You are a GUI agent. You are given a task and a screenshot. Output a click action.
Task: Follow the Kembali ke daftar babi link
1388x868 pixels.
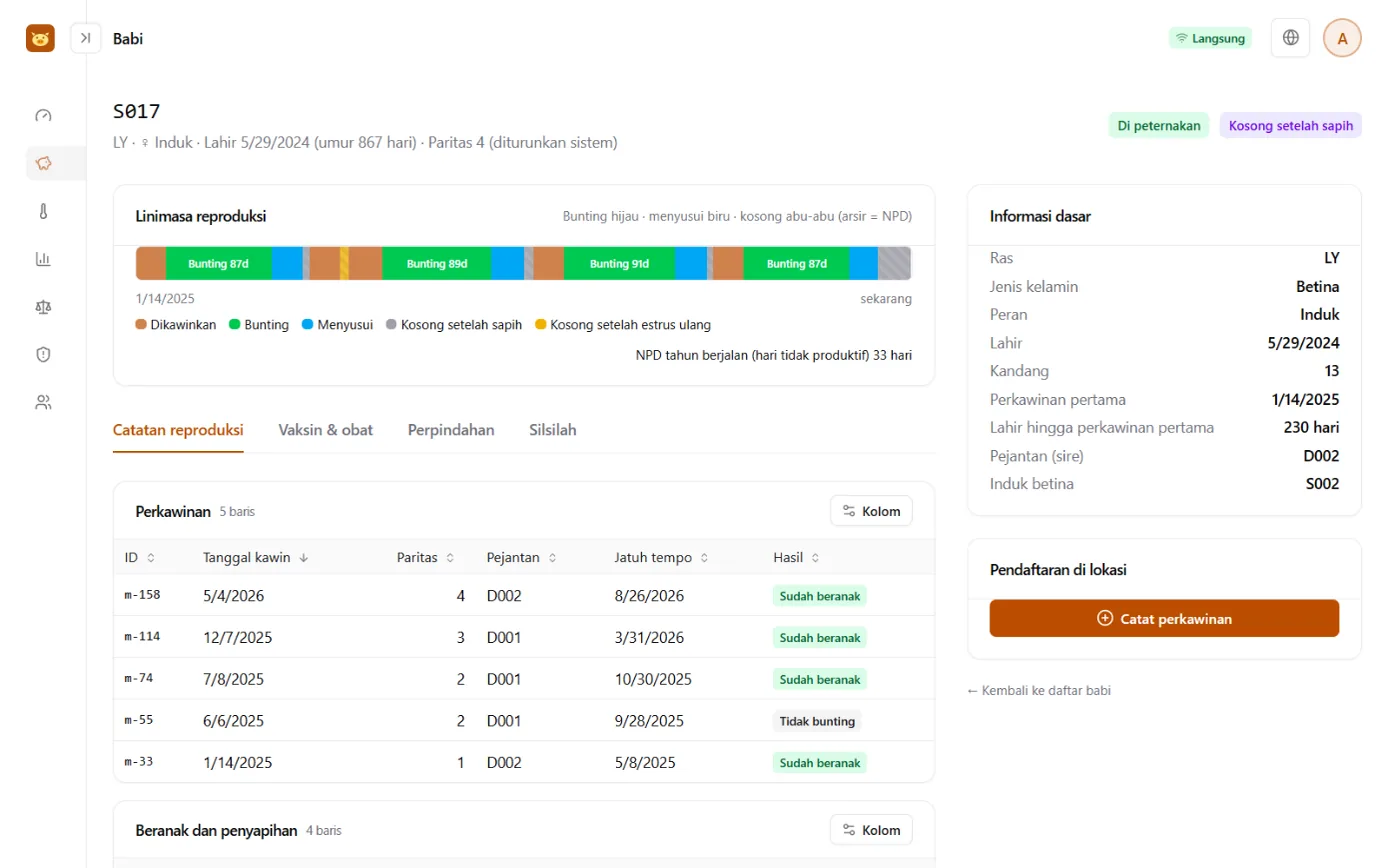(x=1039, y=690)
